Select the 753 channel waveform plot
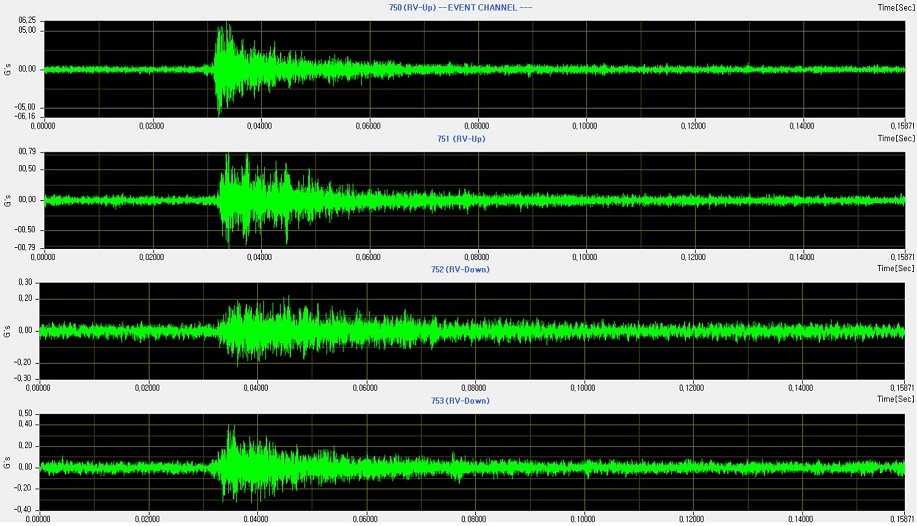 (472, 462)
